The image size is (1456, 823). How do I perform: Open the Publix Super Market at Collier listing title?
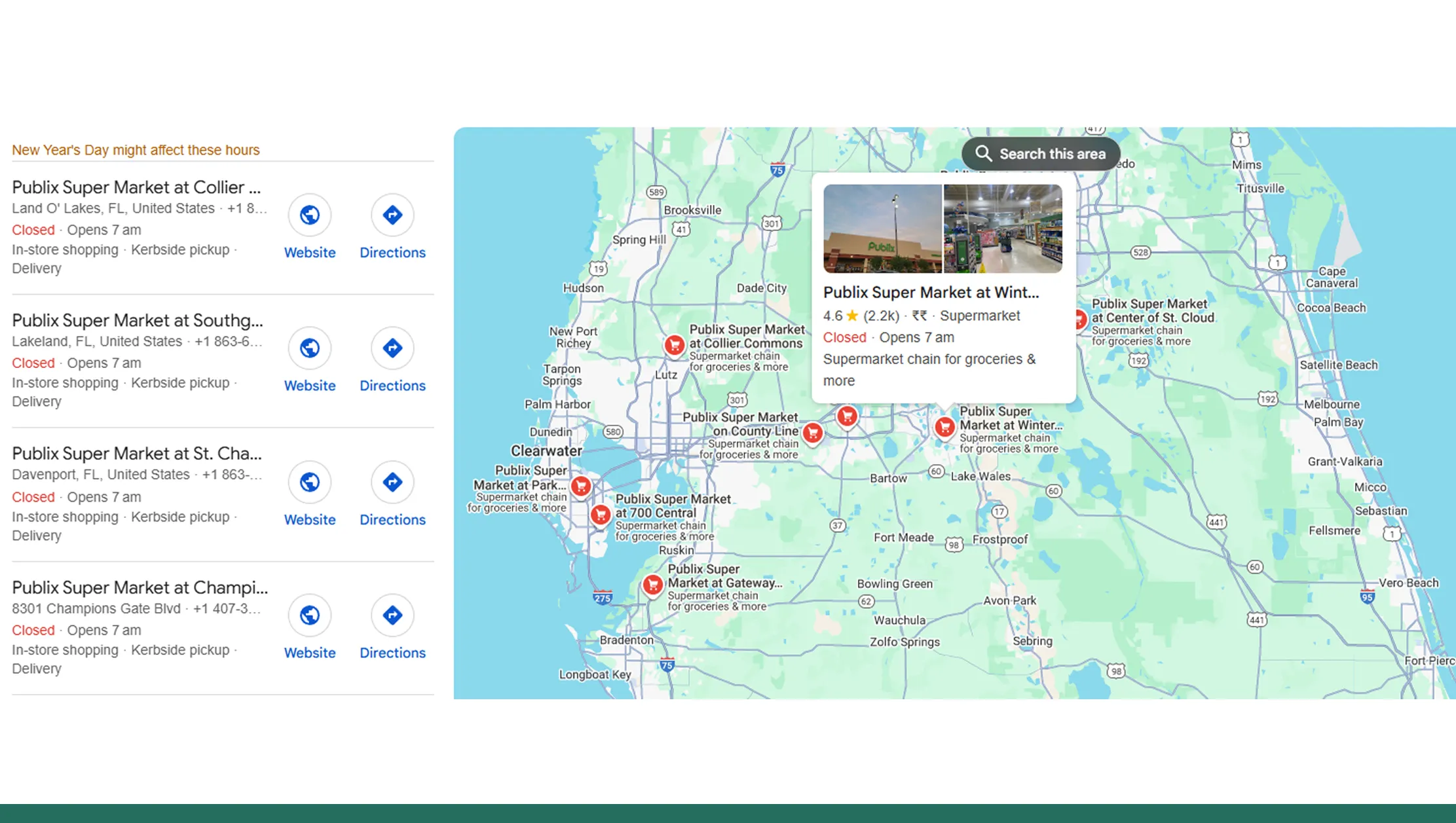(x=136, y=187)
